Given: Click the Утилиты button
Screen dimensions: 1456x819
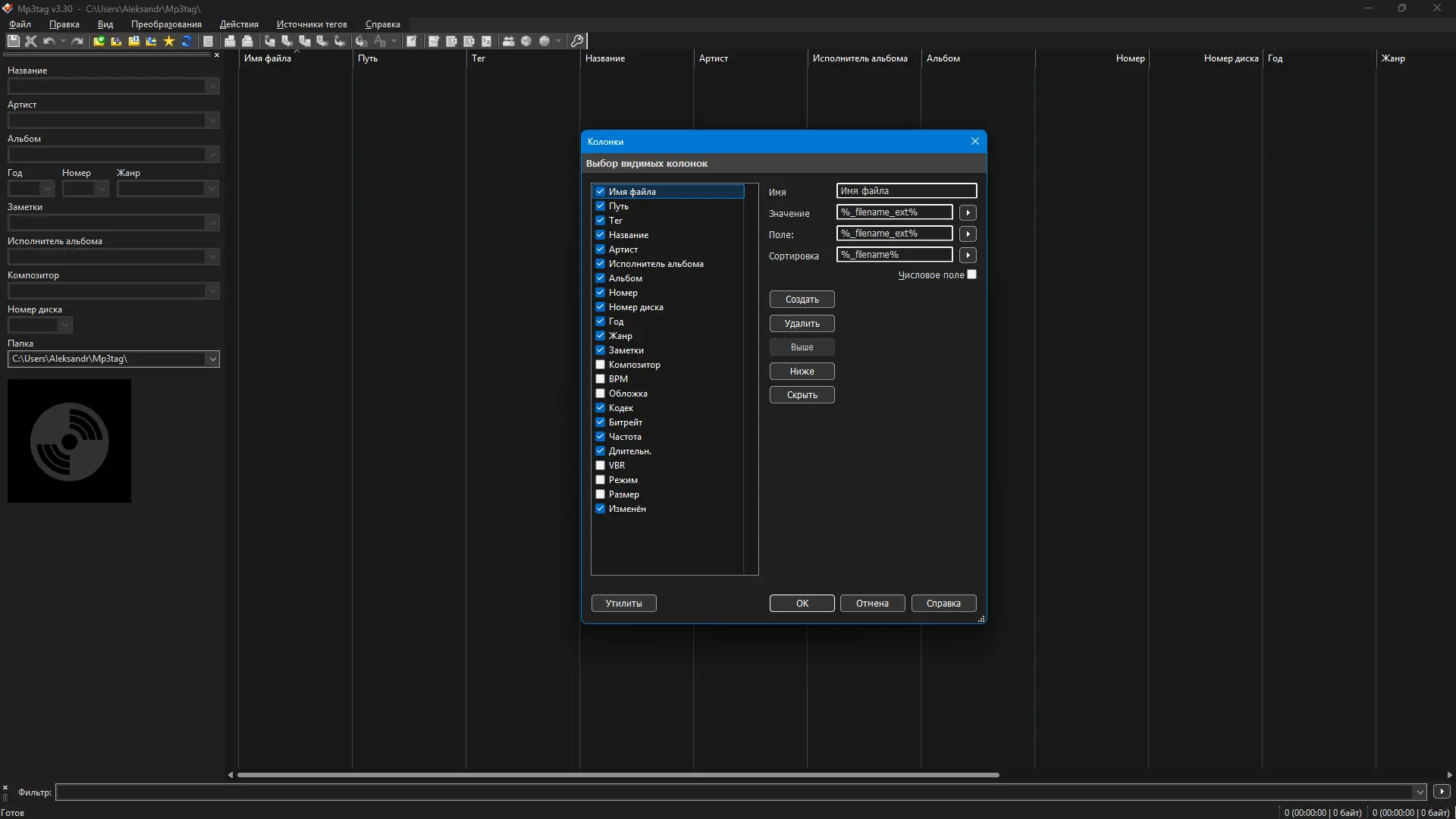Looking at the screenshot, I should coord(623,604).
